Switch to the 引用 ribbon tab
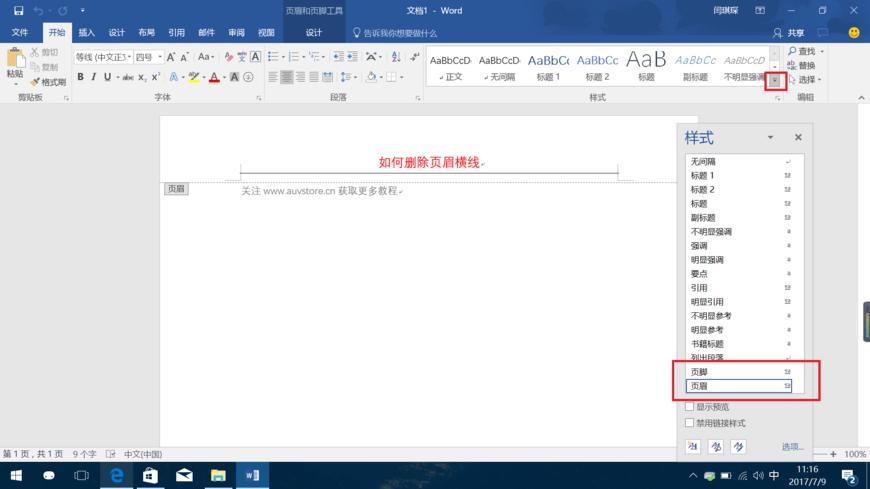 (176, 33)
